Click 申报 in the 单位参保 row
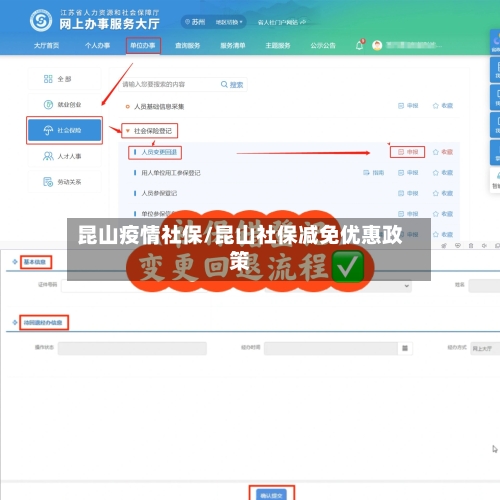 click(408, 214)
